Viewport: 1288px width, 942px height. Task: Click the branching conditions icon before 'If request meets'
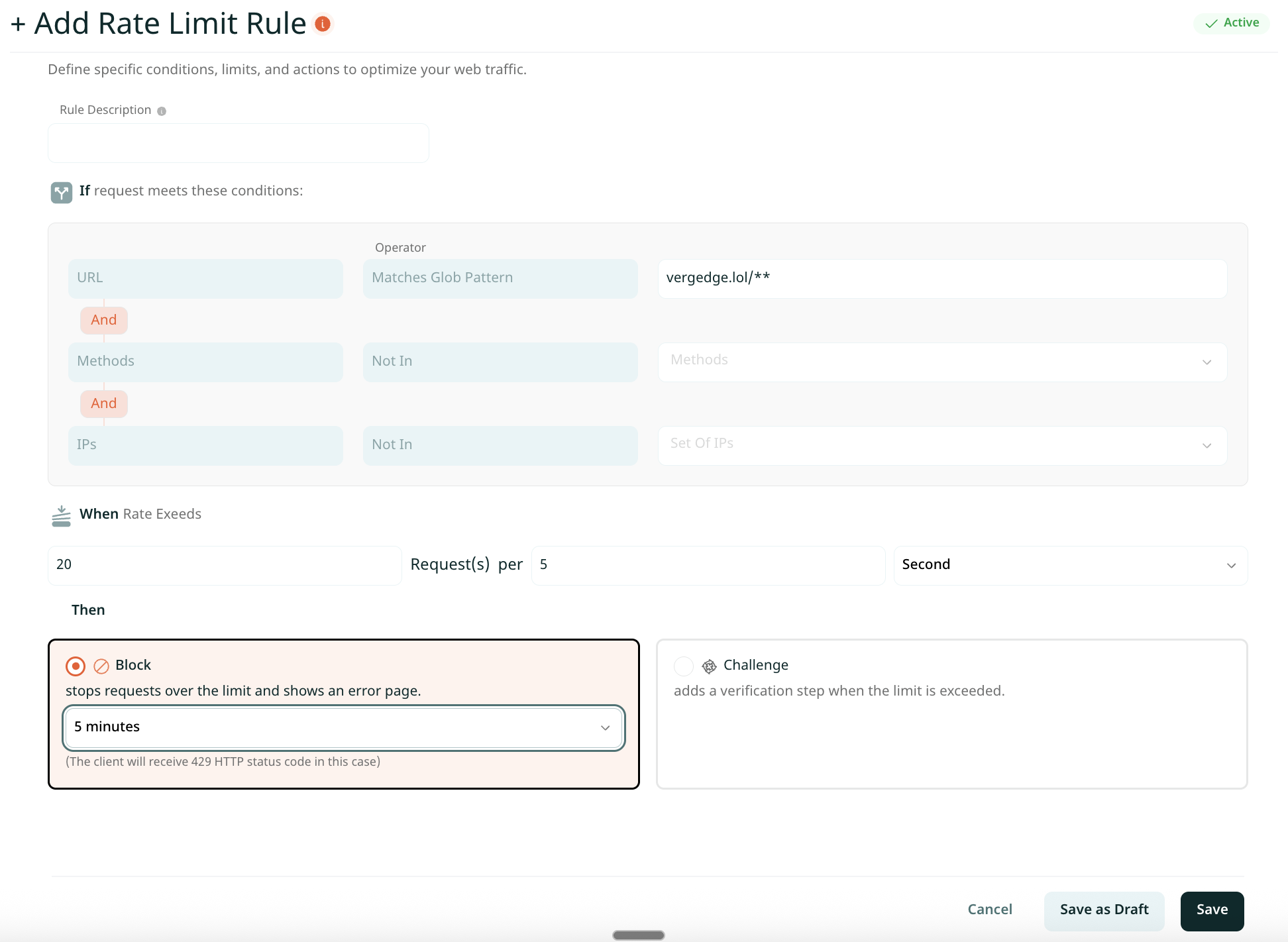point(61,192)
